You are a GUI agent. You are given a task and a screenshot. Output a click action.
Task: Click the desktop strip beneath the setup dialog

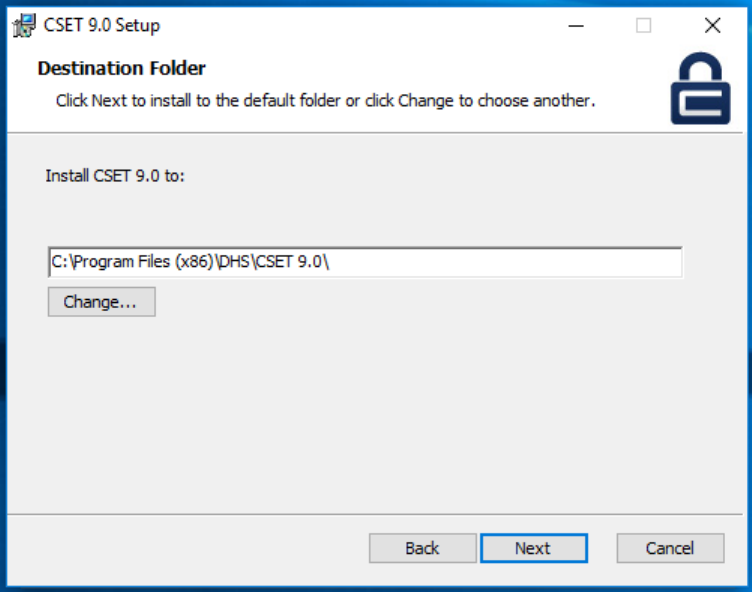[376, 589]
